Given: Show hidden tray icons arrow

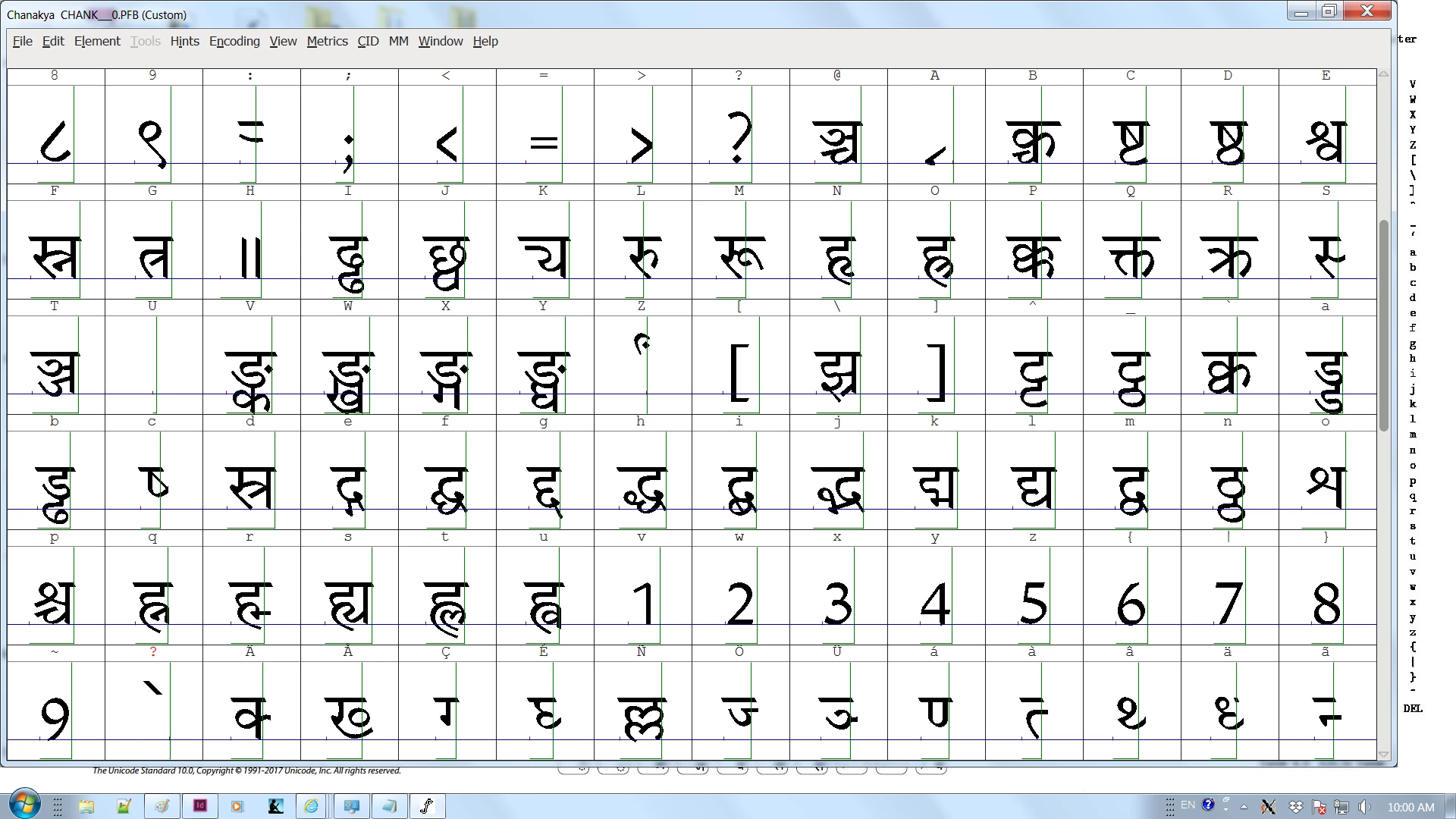Looking at the screenshot, I should pos(1244,807).
